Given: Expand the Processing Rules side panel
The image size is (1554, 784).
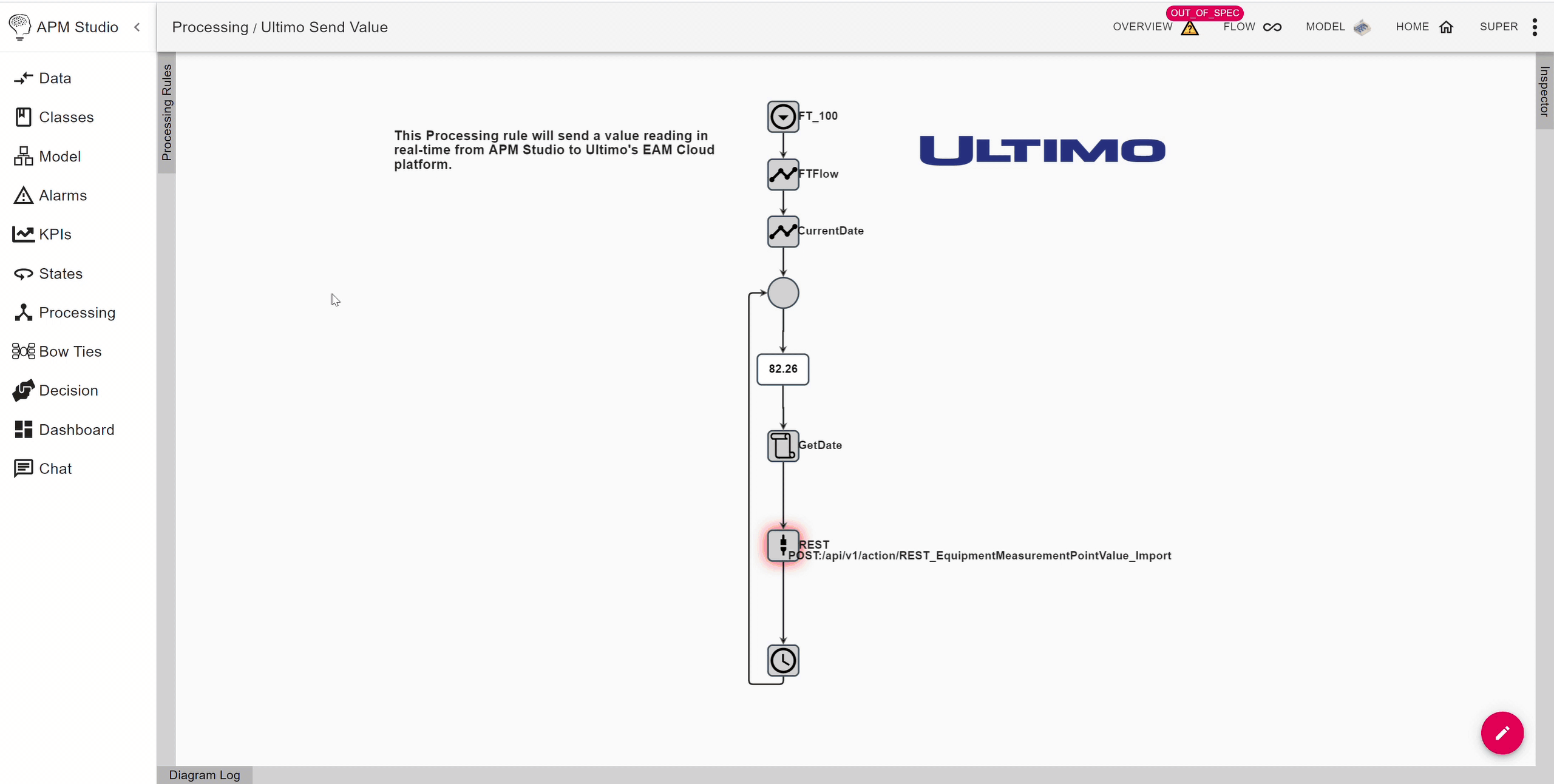Looking at the screenshot, I should click(167, 113).
